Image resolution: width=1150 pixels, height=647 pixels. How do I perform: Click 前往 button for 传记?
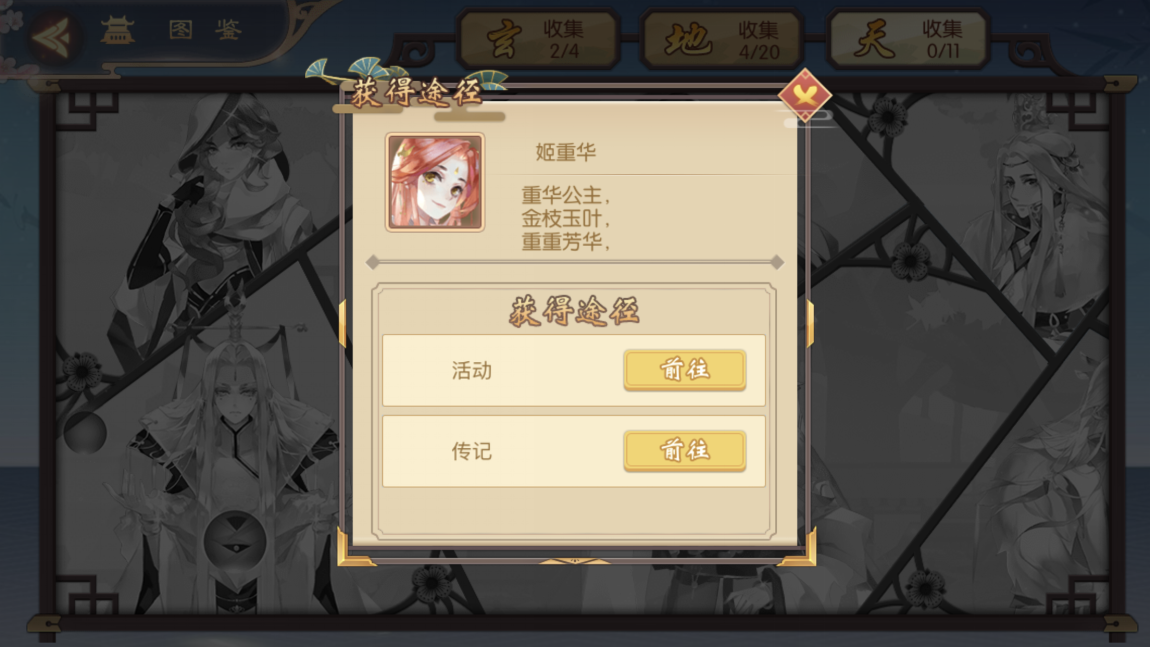click(x=684, y=450)
